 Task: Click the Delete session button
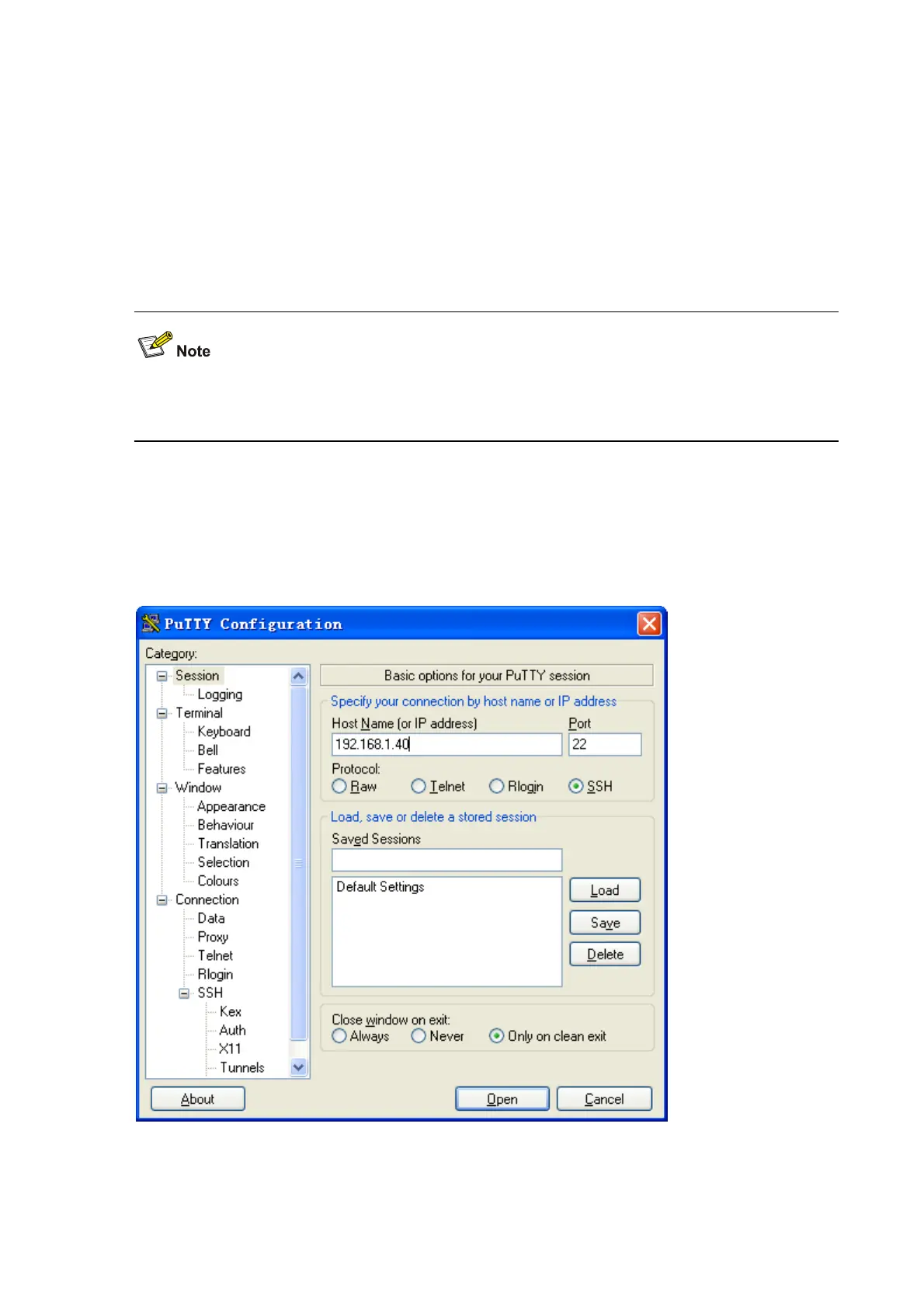click(605, 955)
